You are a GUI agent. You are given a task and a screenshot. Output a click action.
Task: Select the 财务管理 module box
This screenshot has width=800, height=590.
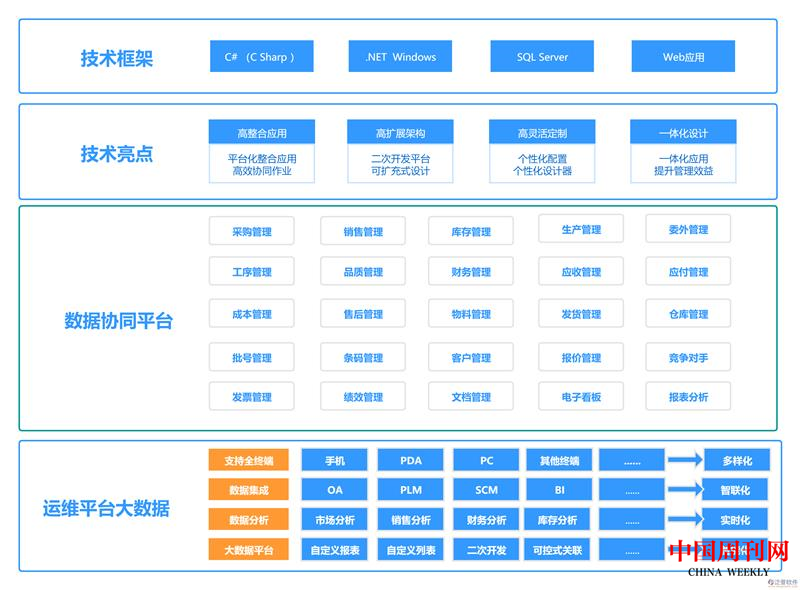point(471,272)
